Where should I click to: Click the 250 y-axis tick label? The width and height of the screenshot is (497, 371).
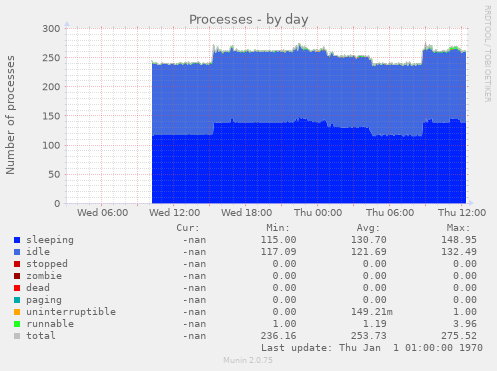coord(51,58)
